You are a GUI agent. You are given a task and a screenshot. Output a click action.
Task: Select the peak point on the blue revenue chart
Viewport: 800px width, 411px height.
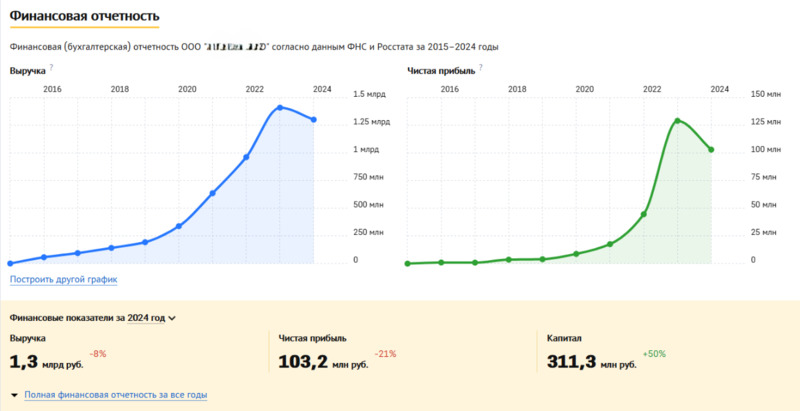(x=280, y=107)
